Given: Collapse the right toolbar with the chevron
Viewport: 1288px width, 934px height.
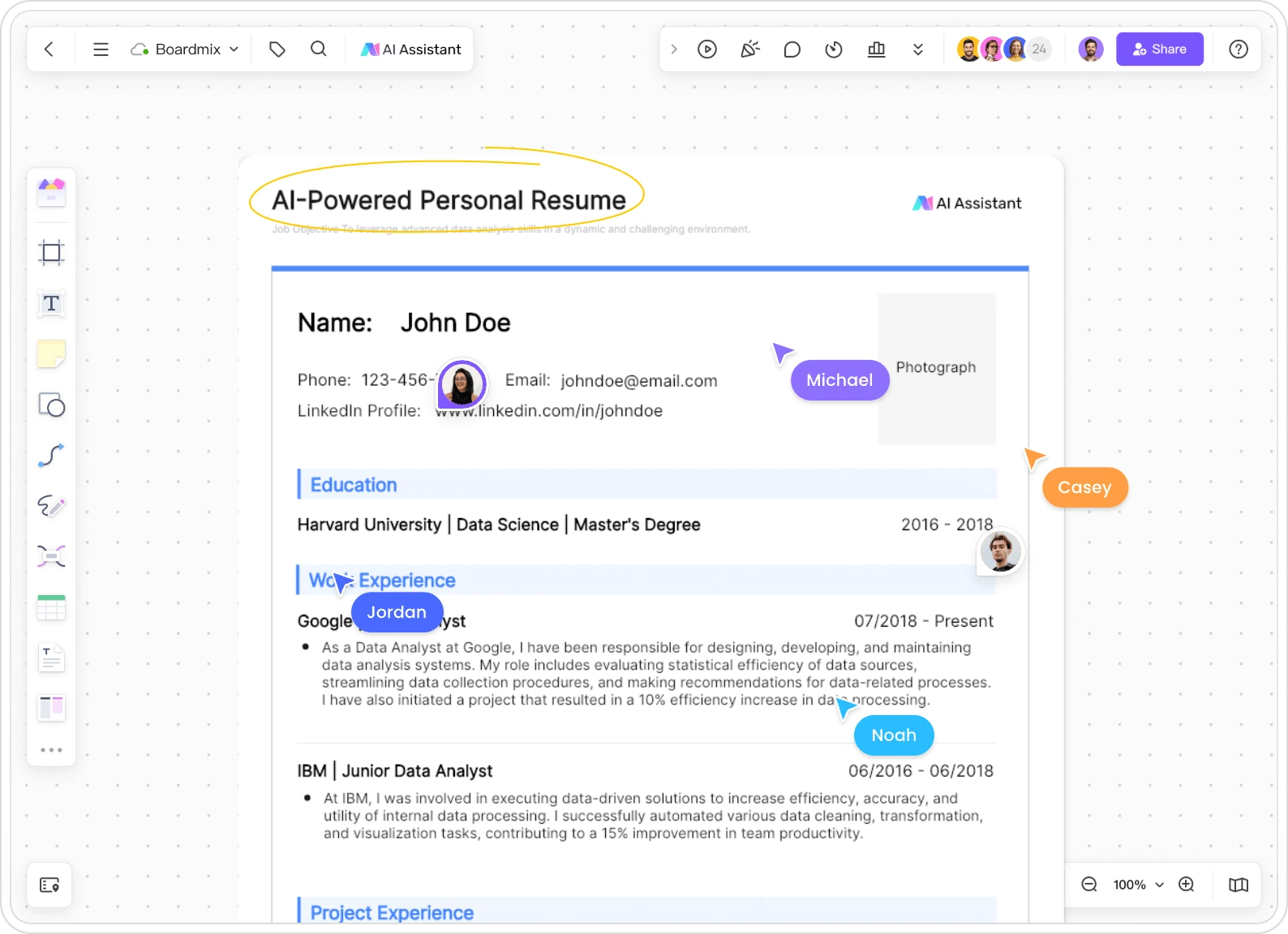Looking at the screenshot, I should [674, 49].
